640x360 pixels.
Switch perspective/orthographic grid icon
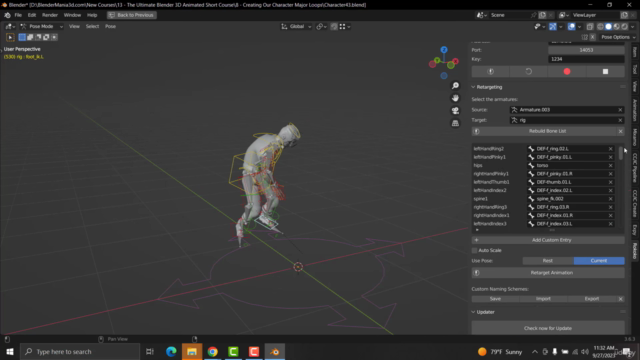(x=455, y=123)
